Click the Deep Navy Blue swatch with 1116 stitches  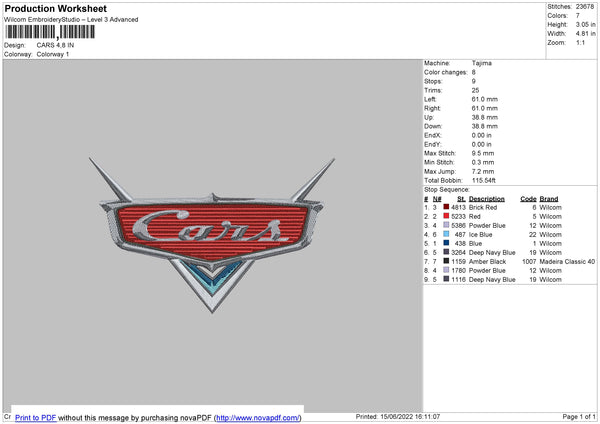pos(446,279)
